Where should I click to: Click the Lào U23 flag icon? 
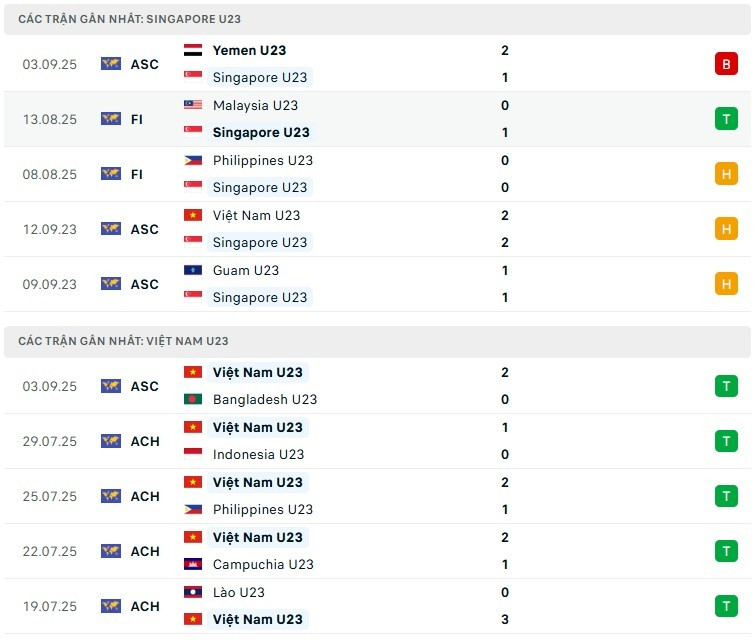[x=193, y=592]
